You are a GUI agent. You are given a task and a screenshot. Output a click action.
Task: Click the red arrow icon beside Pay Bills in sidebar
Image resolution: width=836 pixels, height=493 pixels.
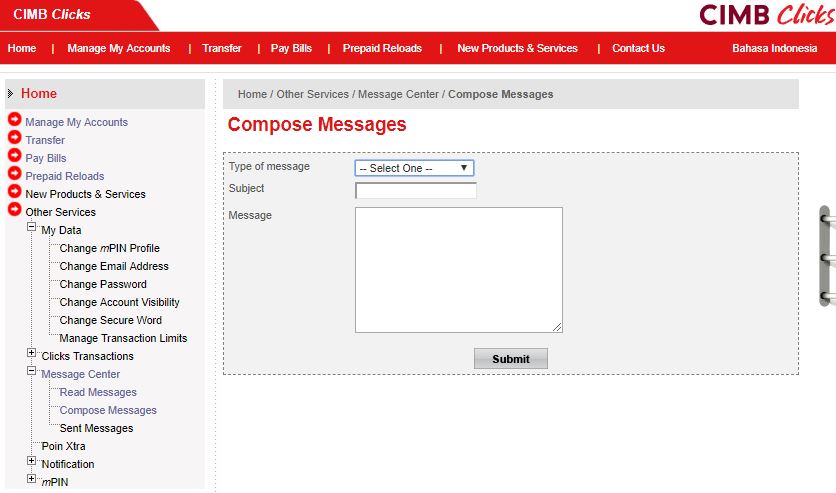tap(14, 156)
